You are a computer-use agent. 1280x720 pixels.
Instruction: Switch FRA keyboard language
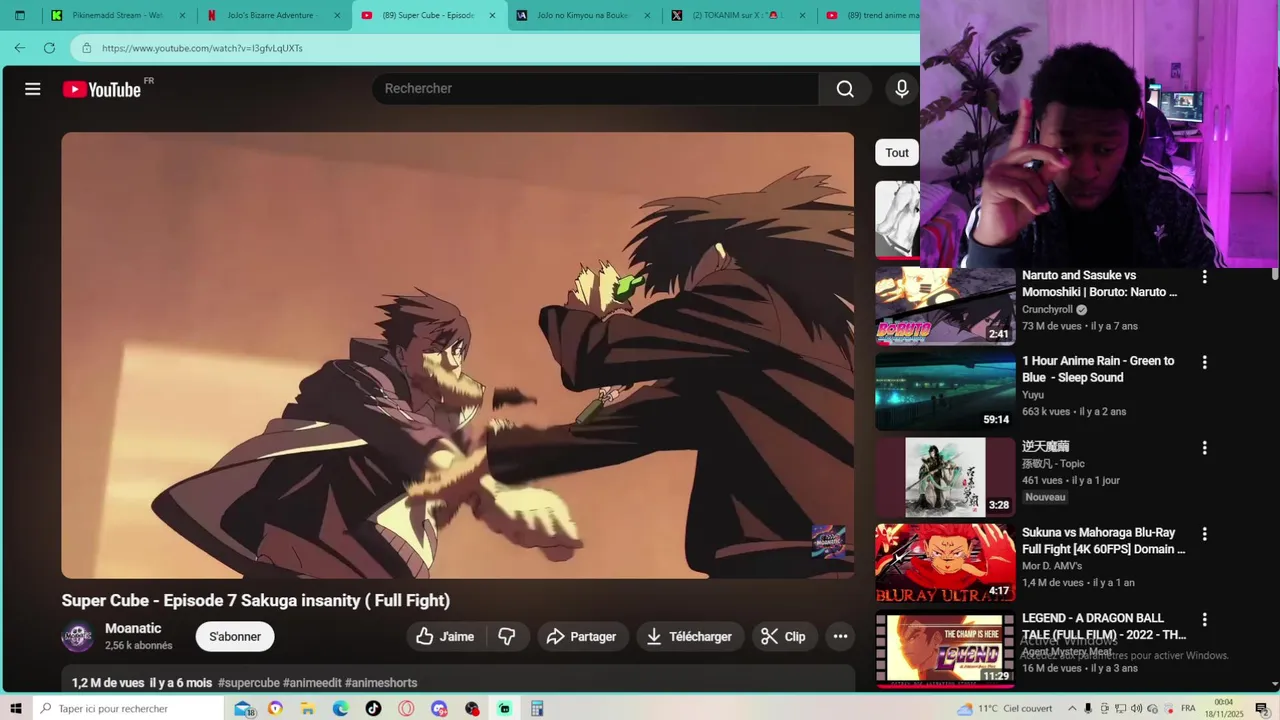click(1188, 709)
